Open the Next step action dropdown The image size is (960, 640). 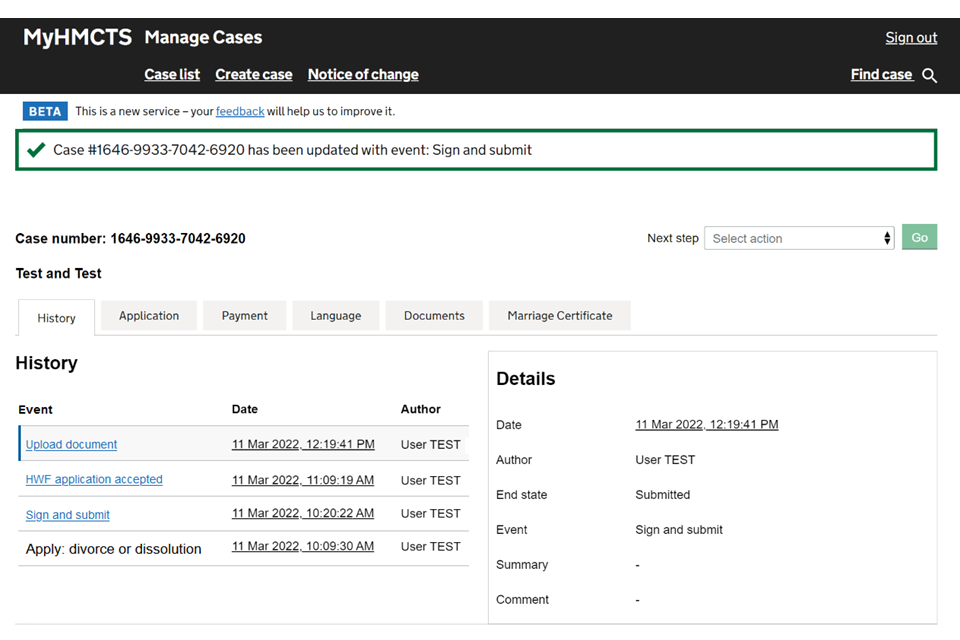pos(799,238)
